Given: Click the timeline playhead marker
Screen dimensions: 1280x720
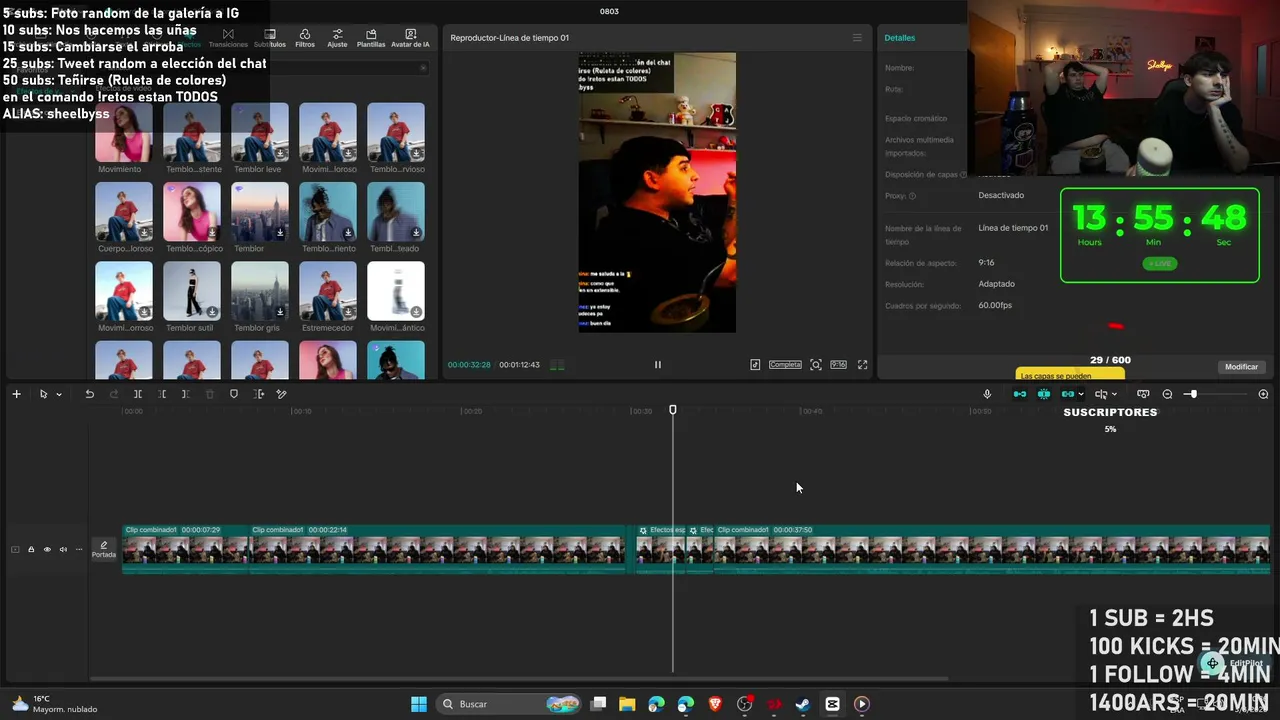Looking at the screenshot, I should coord(673,410).
